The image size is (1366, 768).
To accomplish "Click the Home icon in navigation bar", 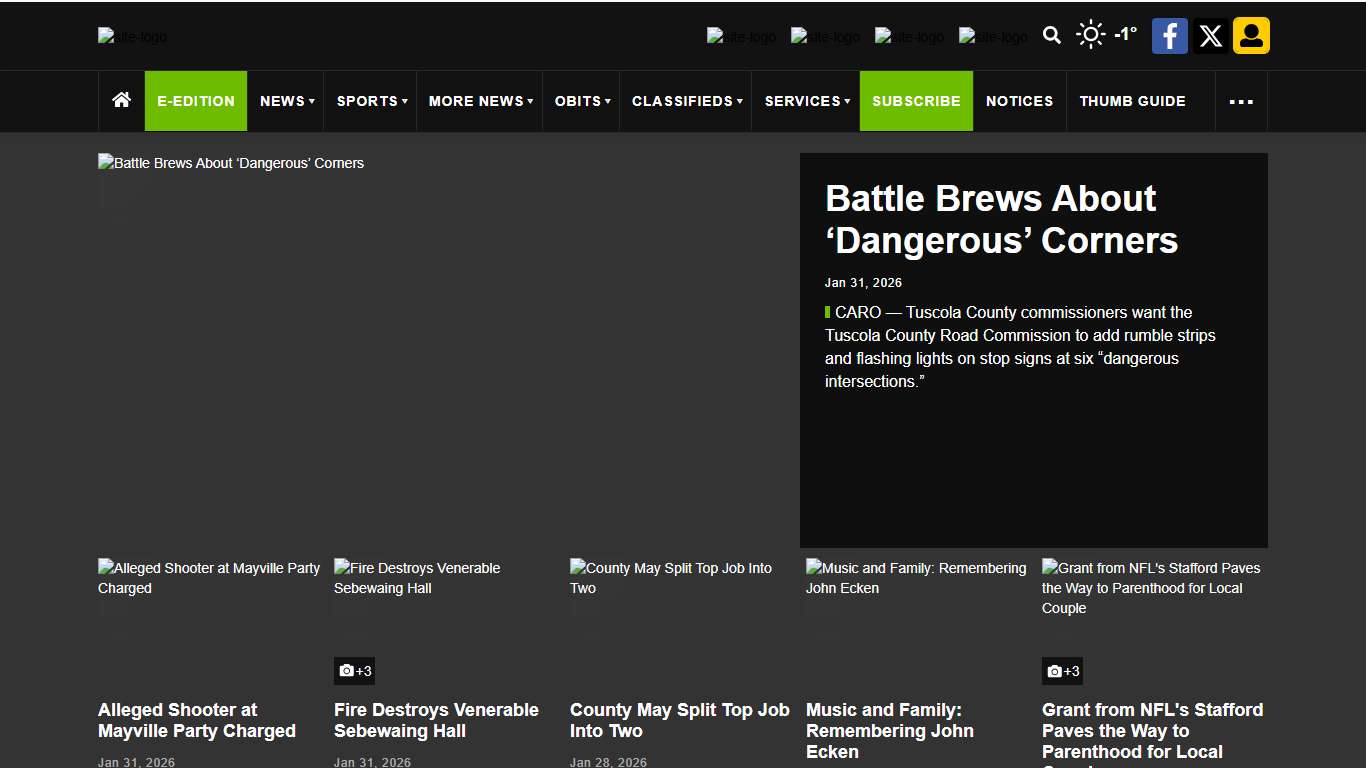I will tap(122, 100).
